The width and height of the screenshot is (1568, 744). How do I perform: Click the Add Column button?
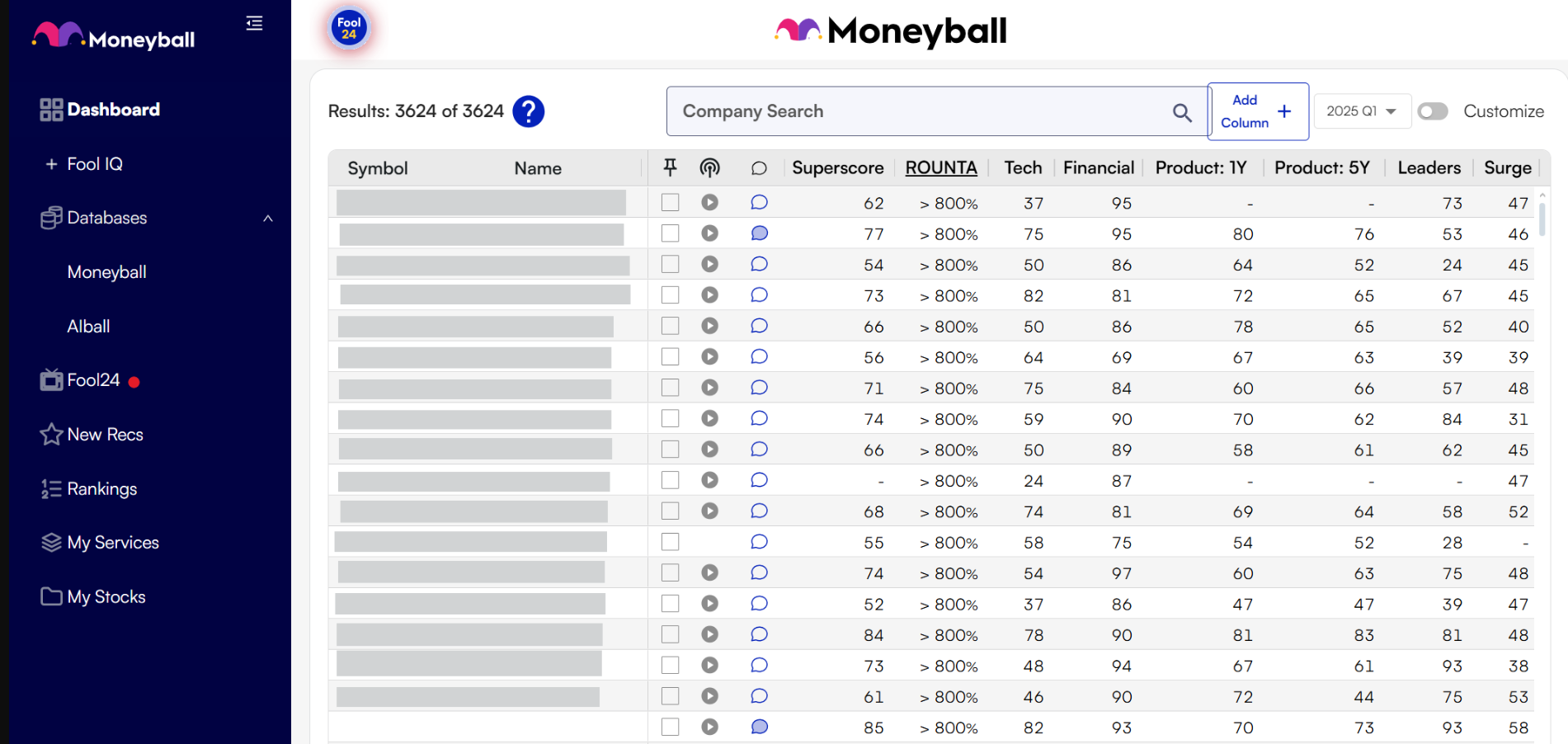(1257, 111)
